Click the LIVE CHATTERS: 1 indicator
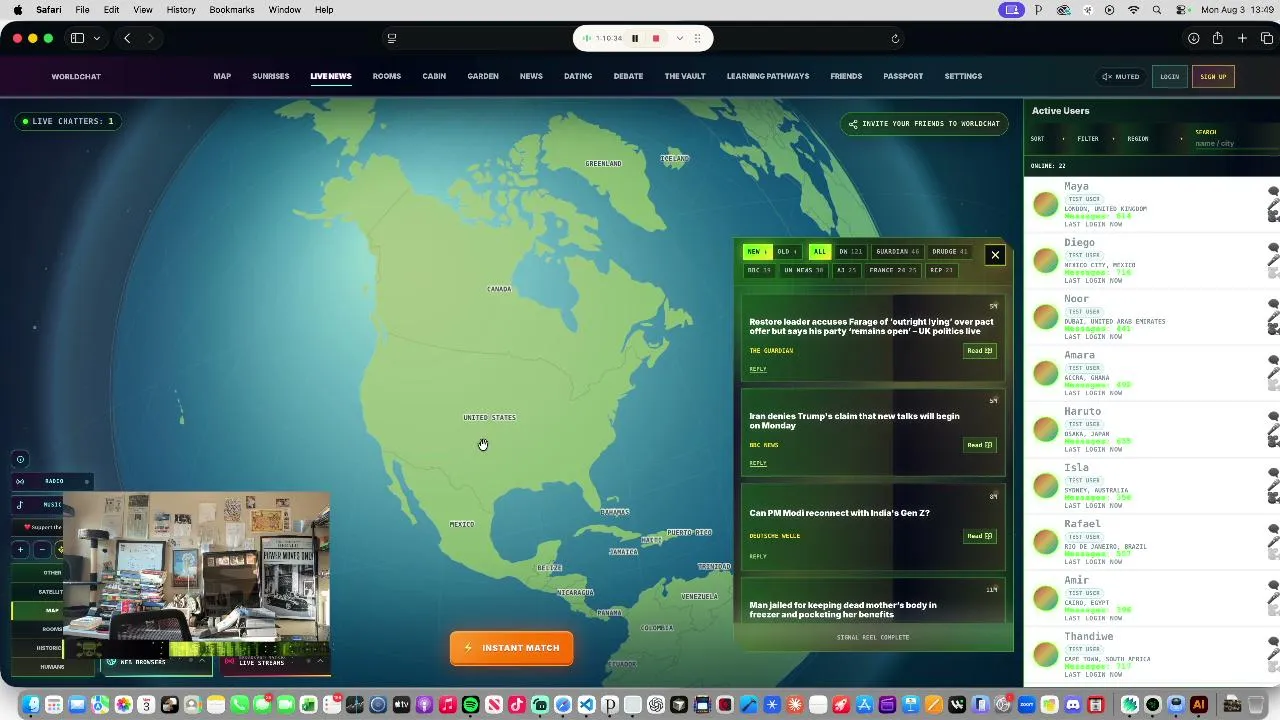The height and width of the screenshot is (720, 1280). point(69,121)
